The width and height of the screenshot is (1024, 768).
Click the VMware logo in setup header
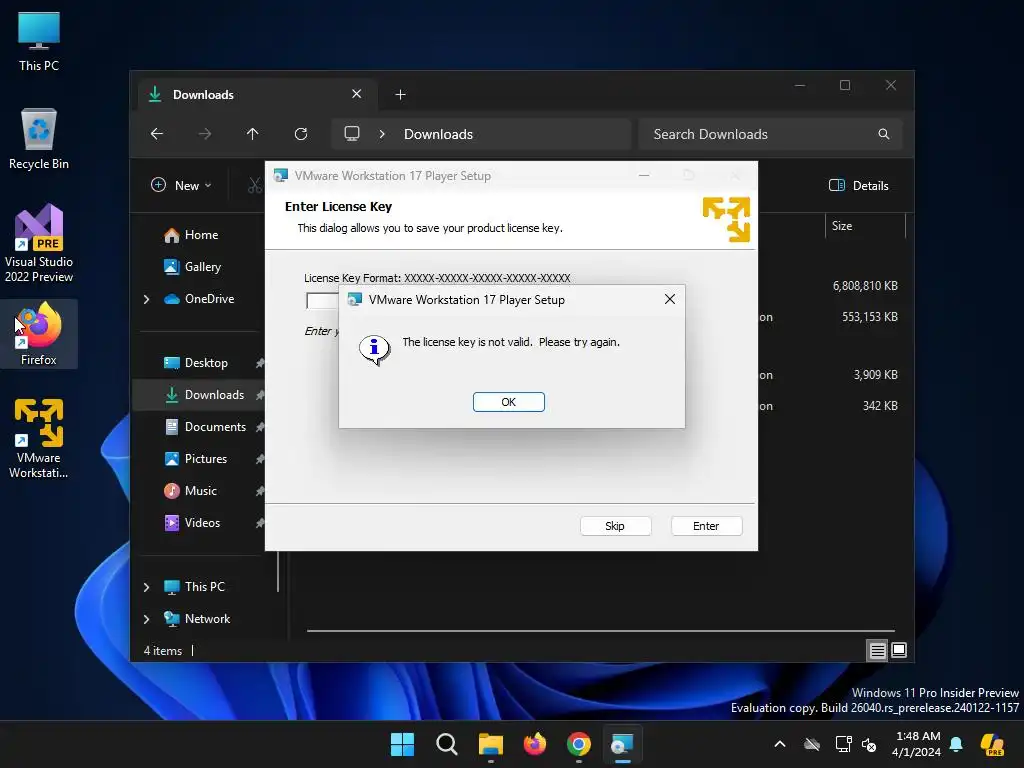pyautogui.click(x=726, y=219)
